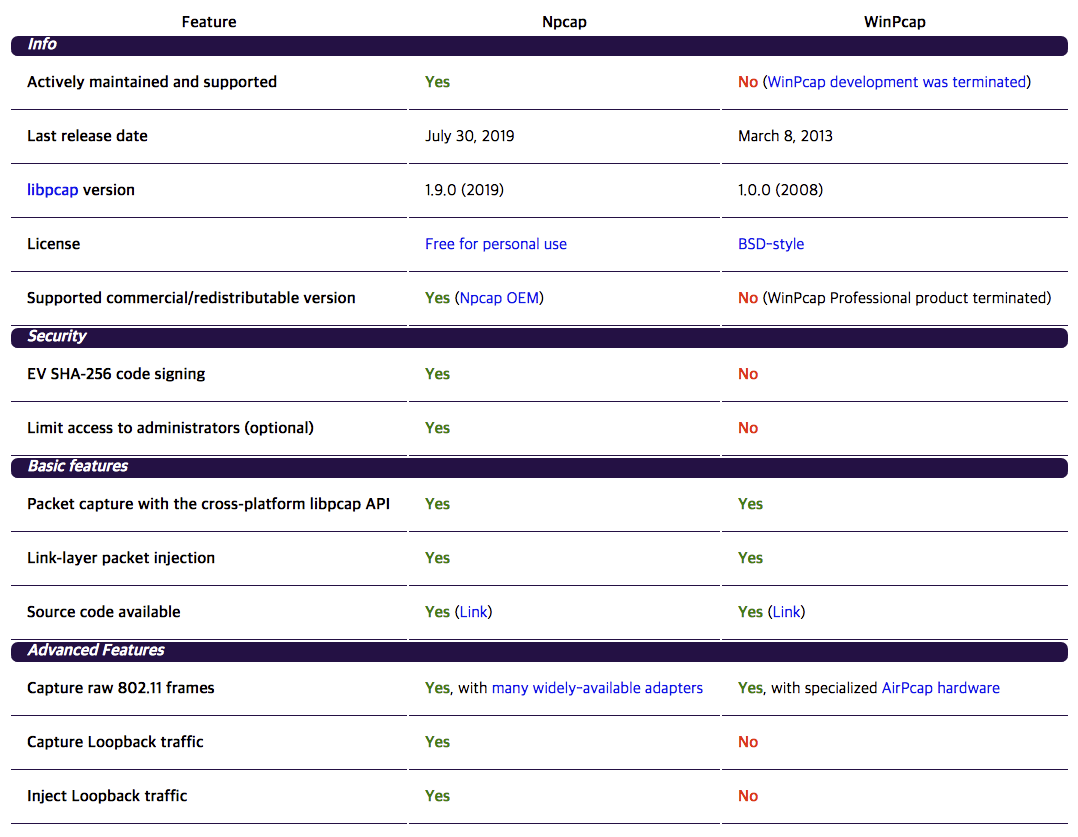This screenshot has height=837, width=1078.
Task: Click 'Actively maintained and supported' row label
Action: [x=152, y=82]
